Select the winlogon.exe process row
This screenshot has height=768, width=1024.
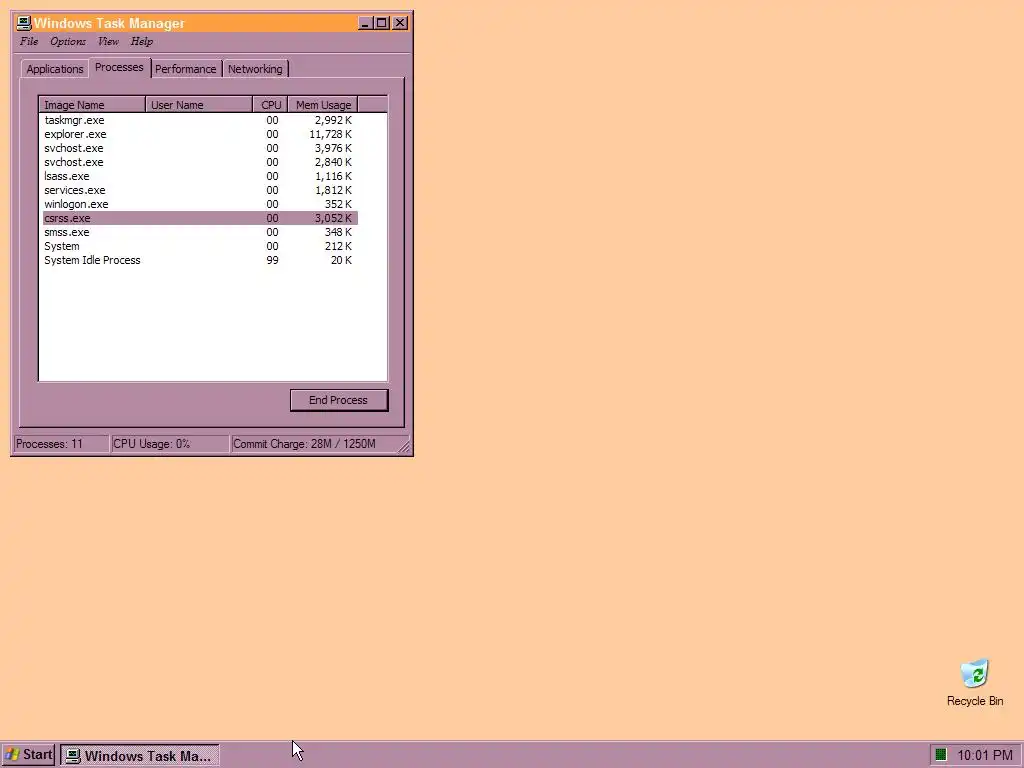(200, 204)
